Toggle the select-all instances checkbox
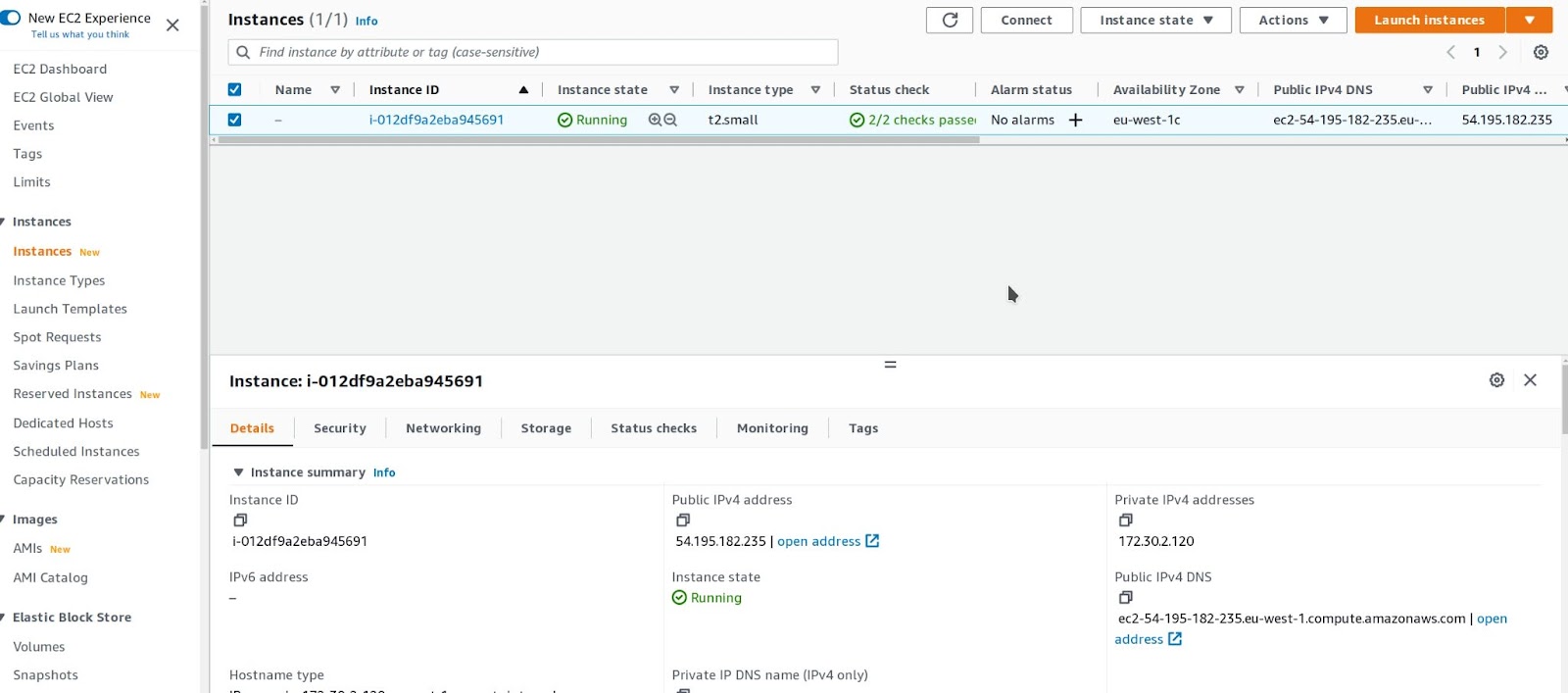 tap(234, 89)
